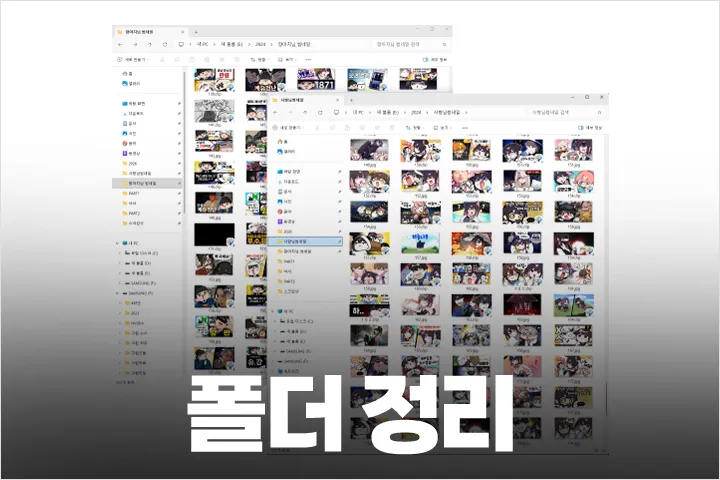Select 로컬 디스크 (C:) in front sidebar
This screenshot has width=720, height=480.
coord(296,322)
